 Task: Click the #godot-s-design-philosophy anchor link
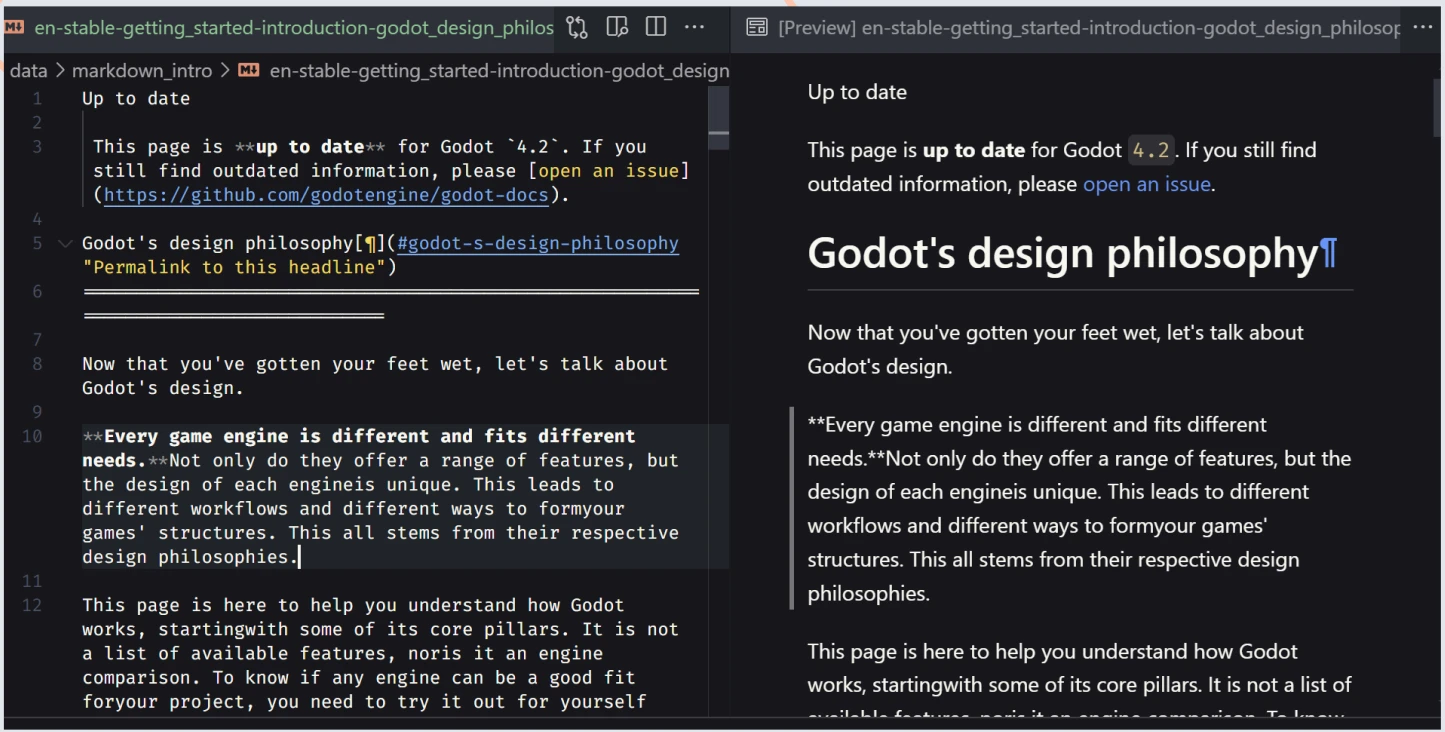pyautogui.click(x=537, y=243)
